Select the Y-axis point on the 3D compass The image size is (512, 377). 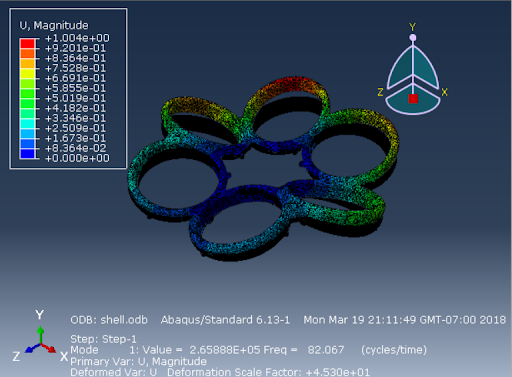point(413,37)
